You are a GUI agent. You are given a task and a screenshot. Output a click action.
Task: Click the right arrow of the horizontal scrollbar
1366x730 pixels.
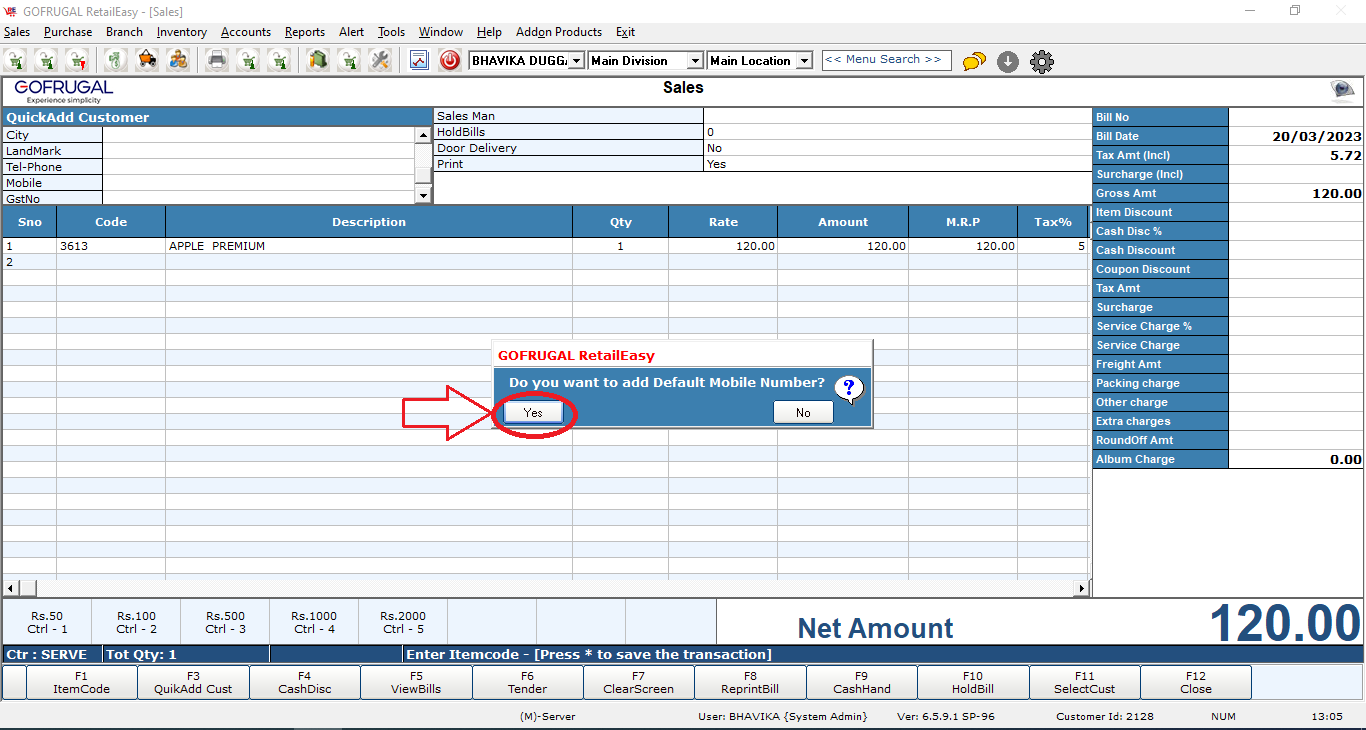tap(1081, 588)
